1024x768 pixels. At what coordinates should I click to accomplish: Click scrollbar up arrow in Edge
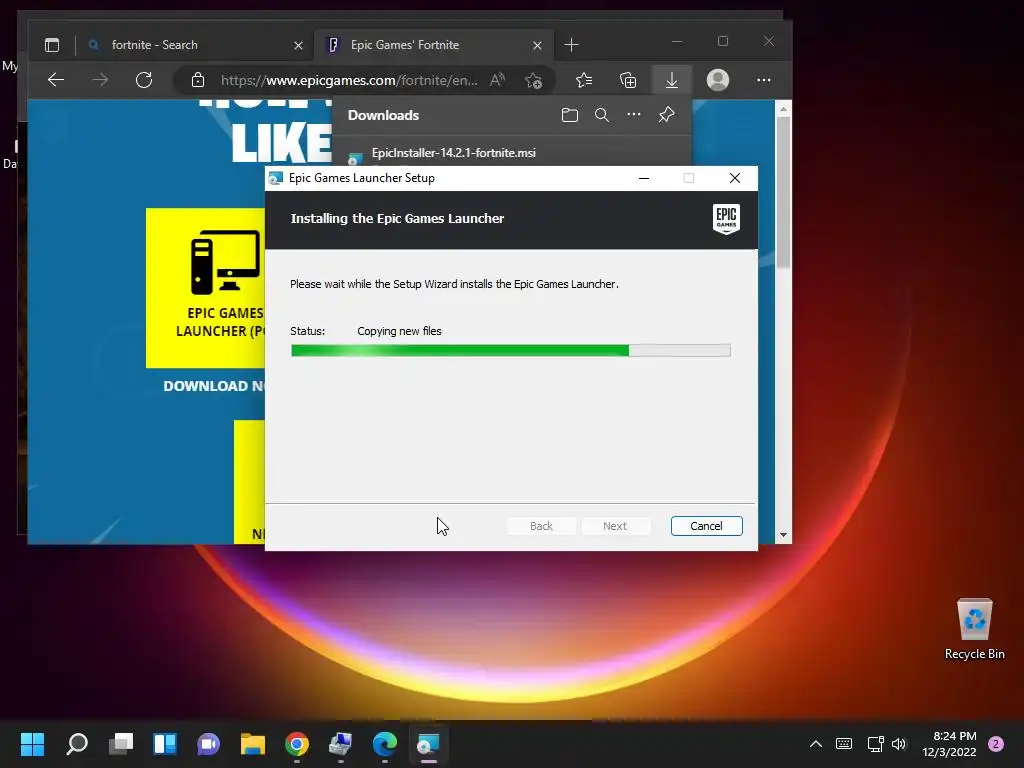(783, 109)
